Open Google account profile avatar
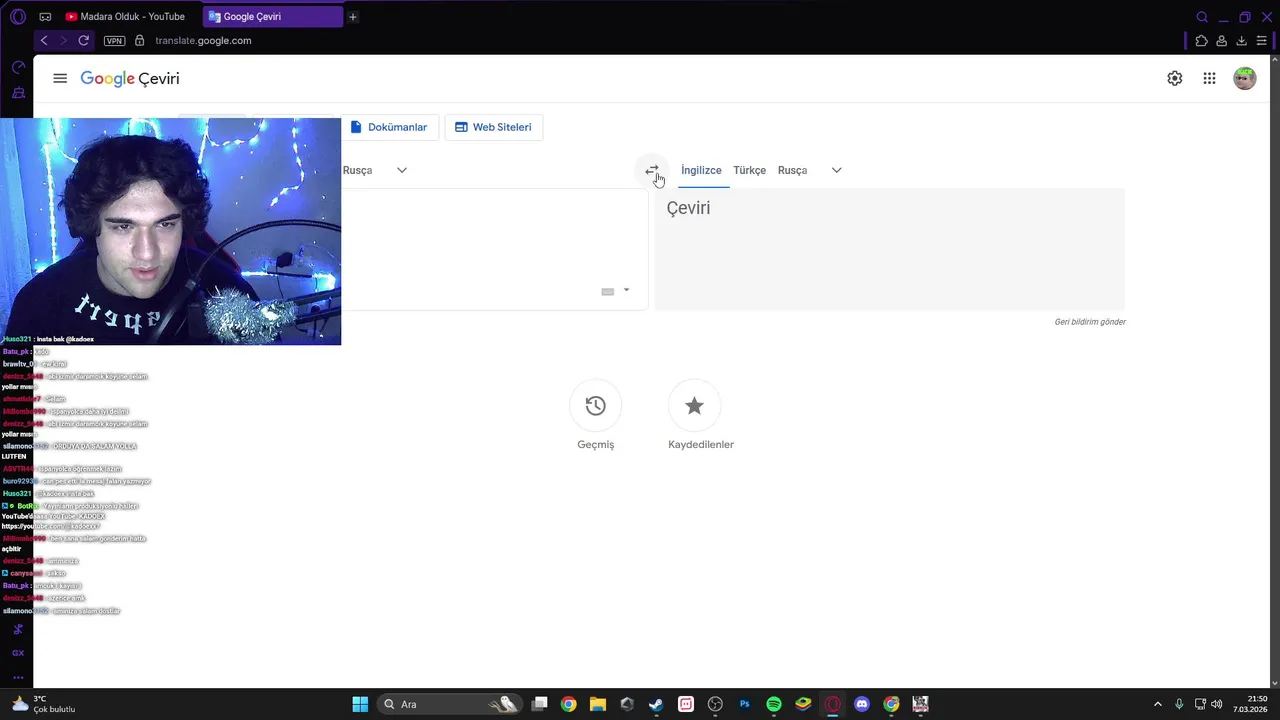 pos(1245,78)
